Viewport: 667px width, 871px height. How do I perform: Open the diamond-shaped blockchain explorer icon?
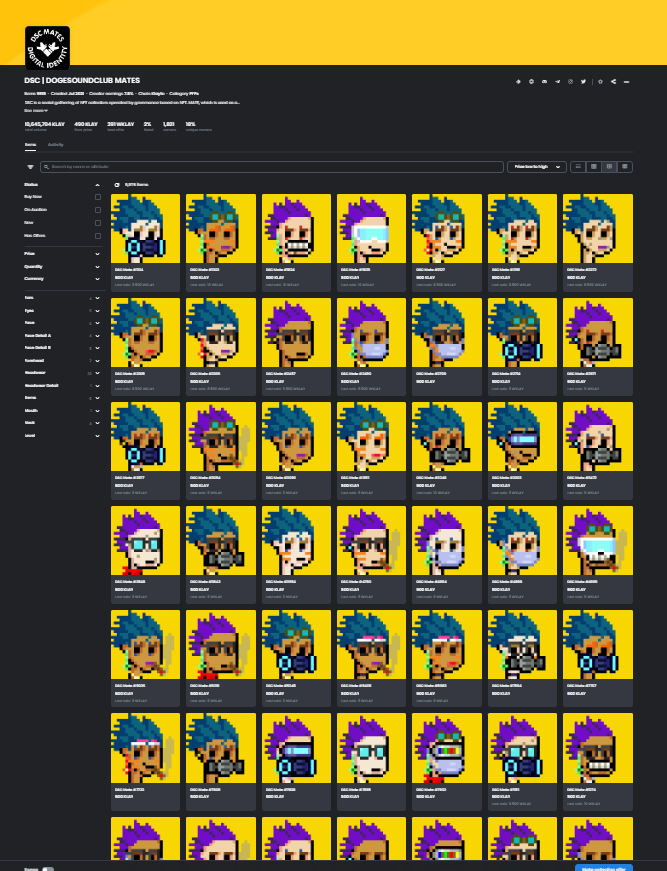(x=518, y=82)
